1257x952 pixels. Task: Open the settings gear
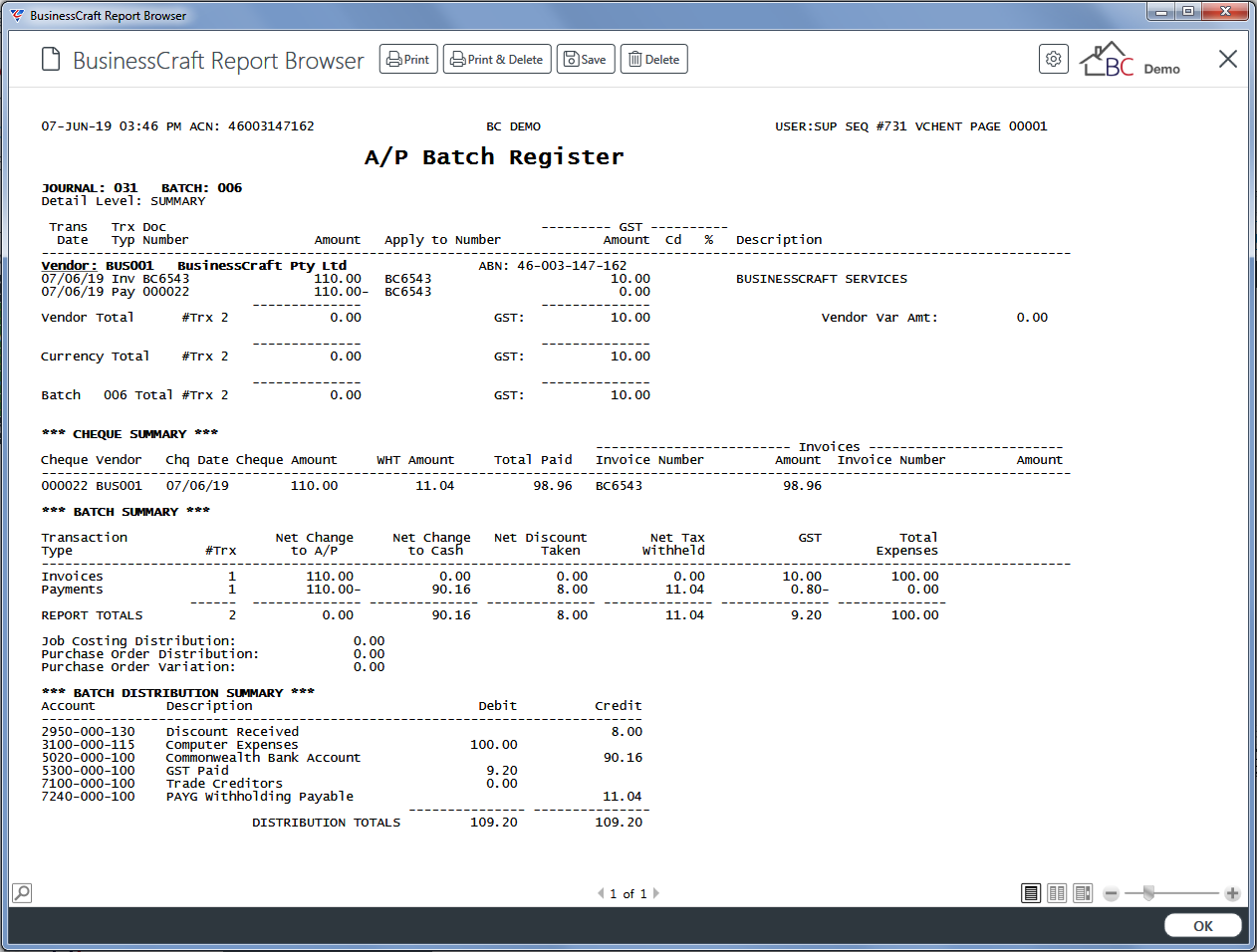pos(1054,59)
